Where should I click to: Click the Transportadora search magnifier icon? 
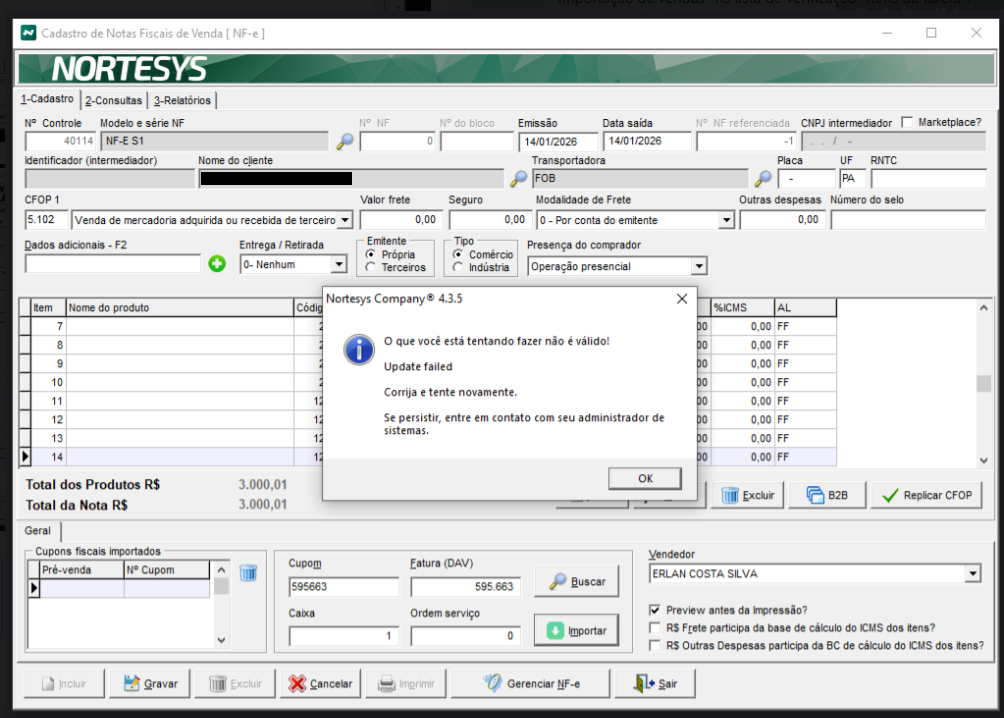click(763, 179)
